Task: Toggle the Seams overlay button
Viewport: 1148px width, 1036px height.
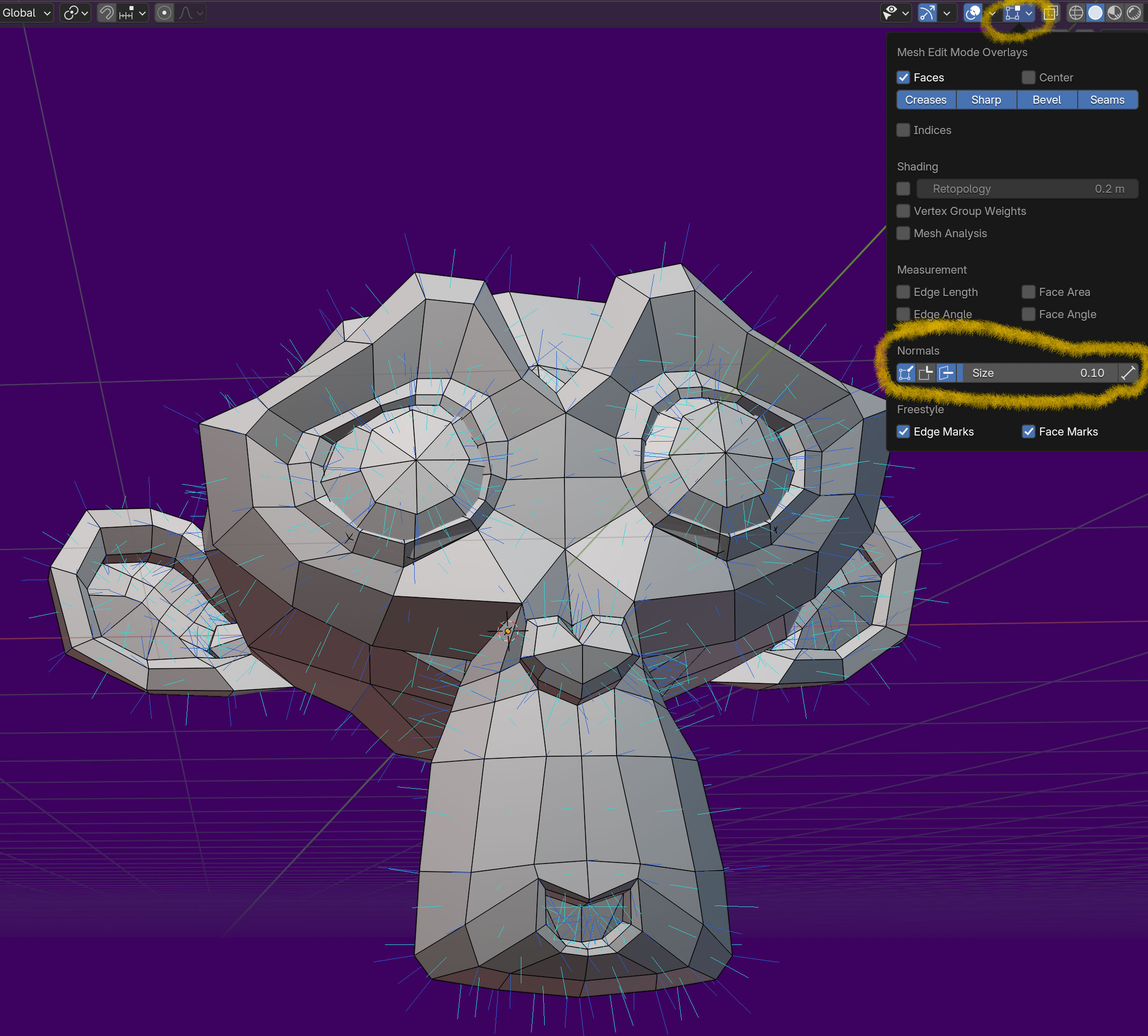Action: coord(1108,100)
